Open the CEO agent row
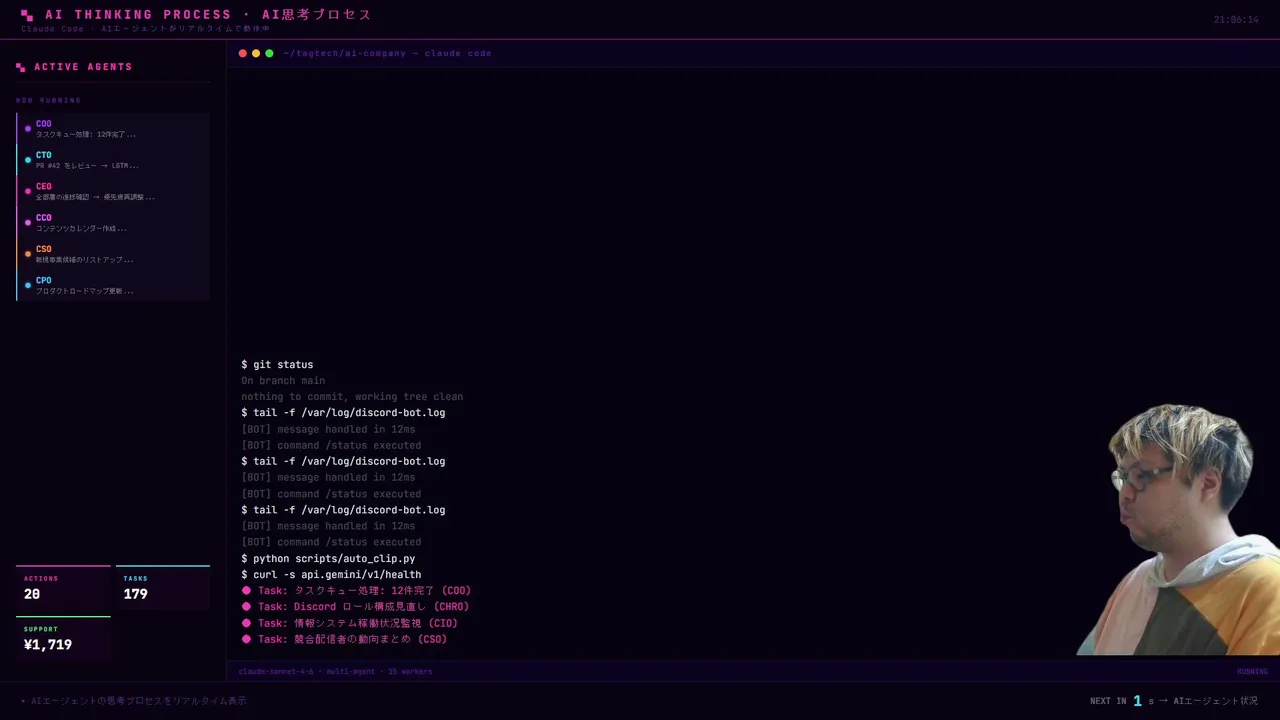1280x720 pixels. (x=113, y=191)
